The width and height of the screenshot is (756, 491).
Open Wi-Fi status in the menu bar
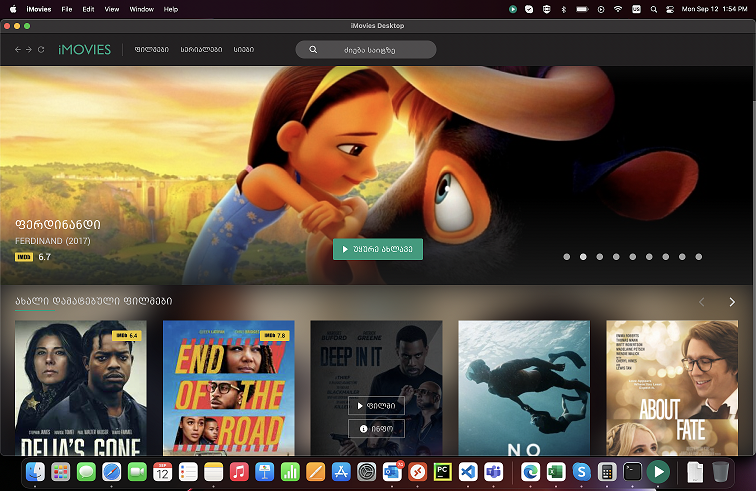[618, 9]
